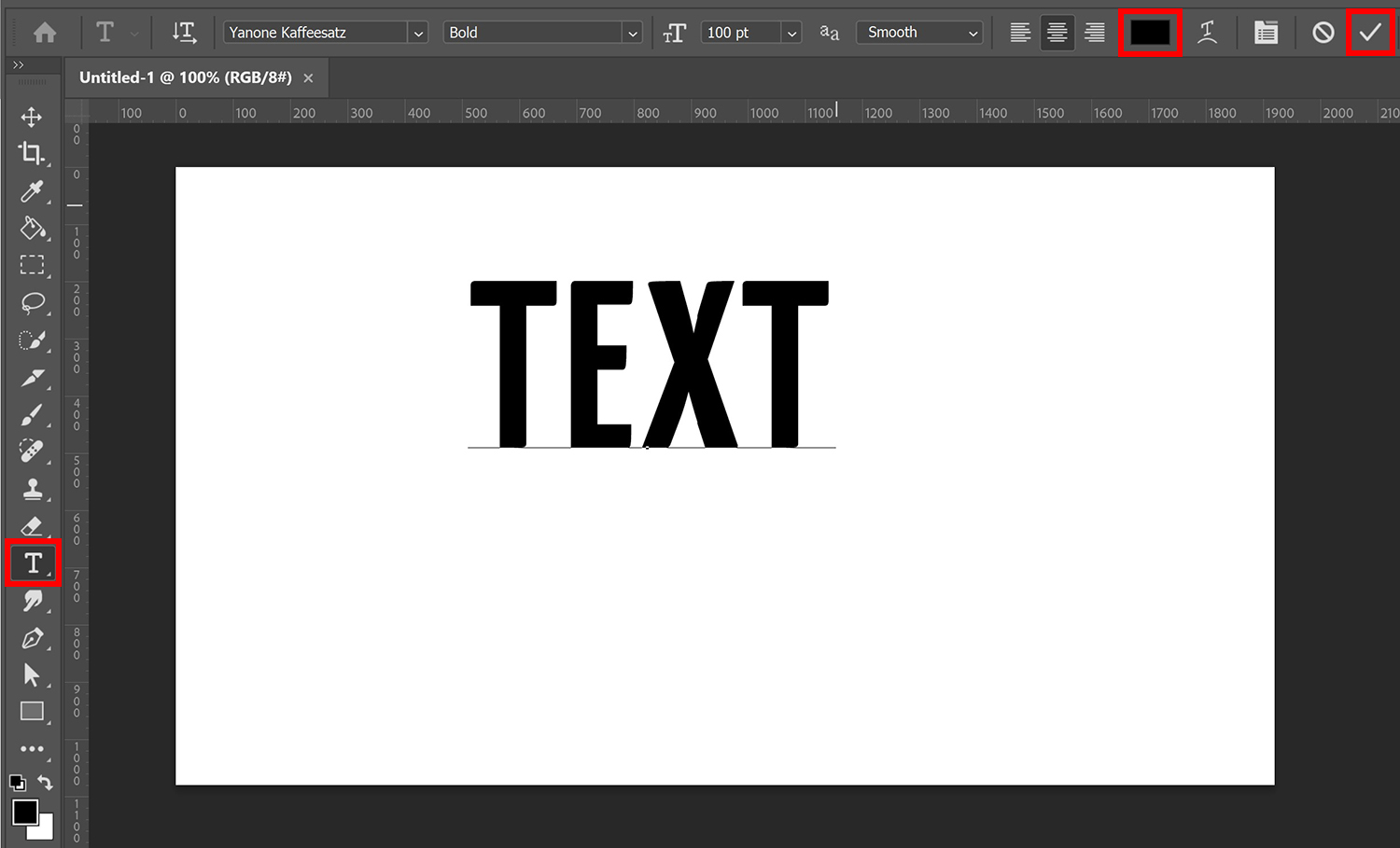Open the Smooth anti-aliasing dropdown
1400x848 pixels.
point(975,32)
